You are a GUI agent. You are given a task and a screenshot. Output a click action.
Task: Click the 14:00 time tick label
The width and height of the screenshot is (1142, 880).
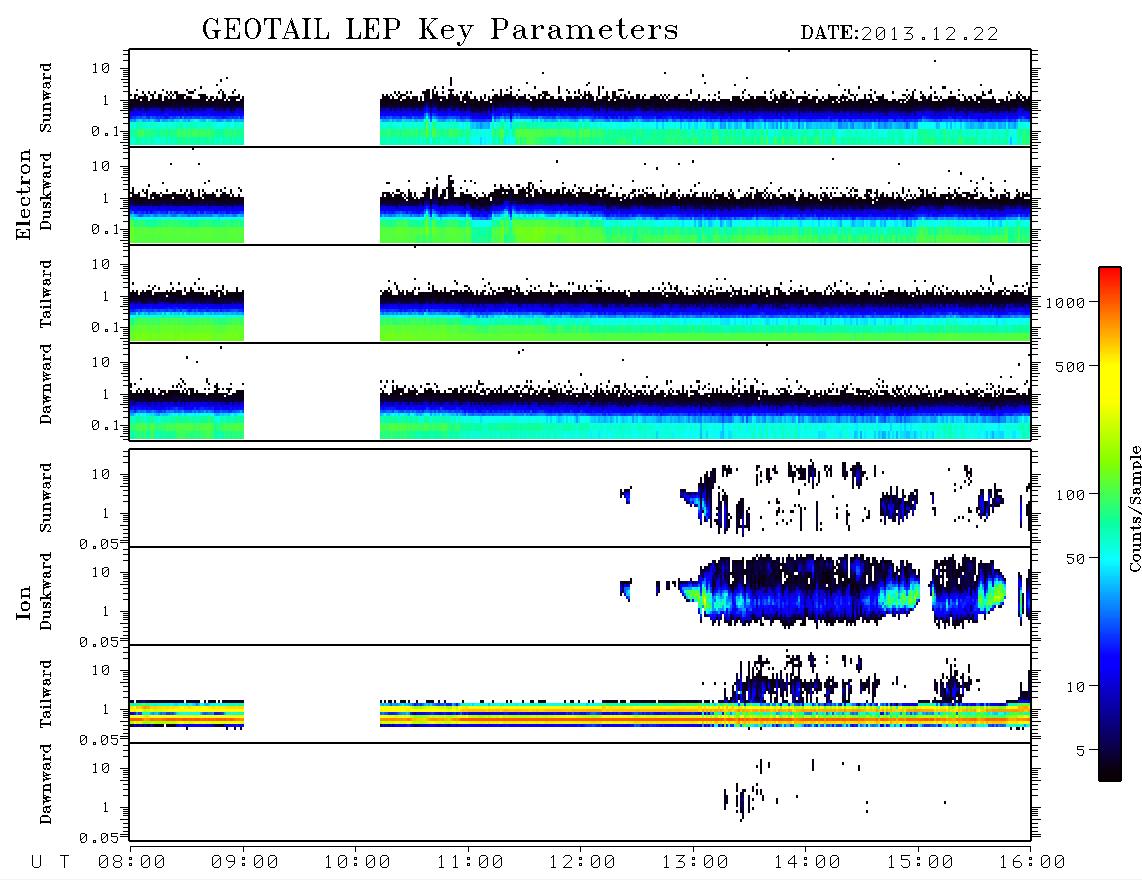tap(807, 863)
